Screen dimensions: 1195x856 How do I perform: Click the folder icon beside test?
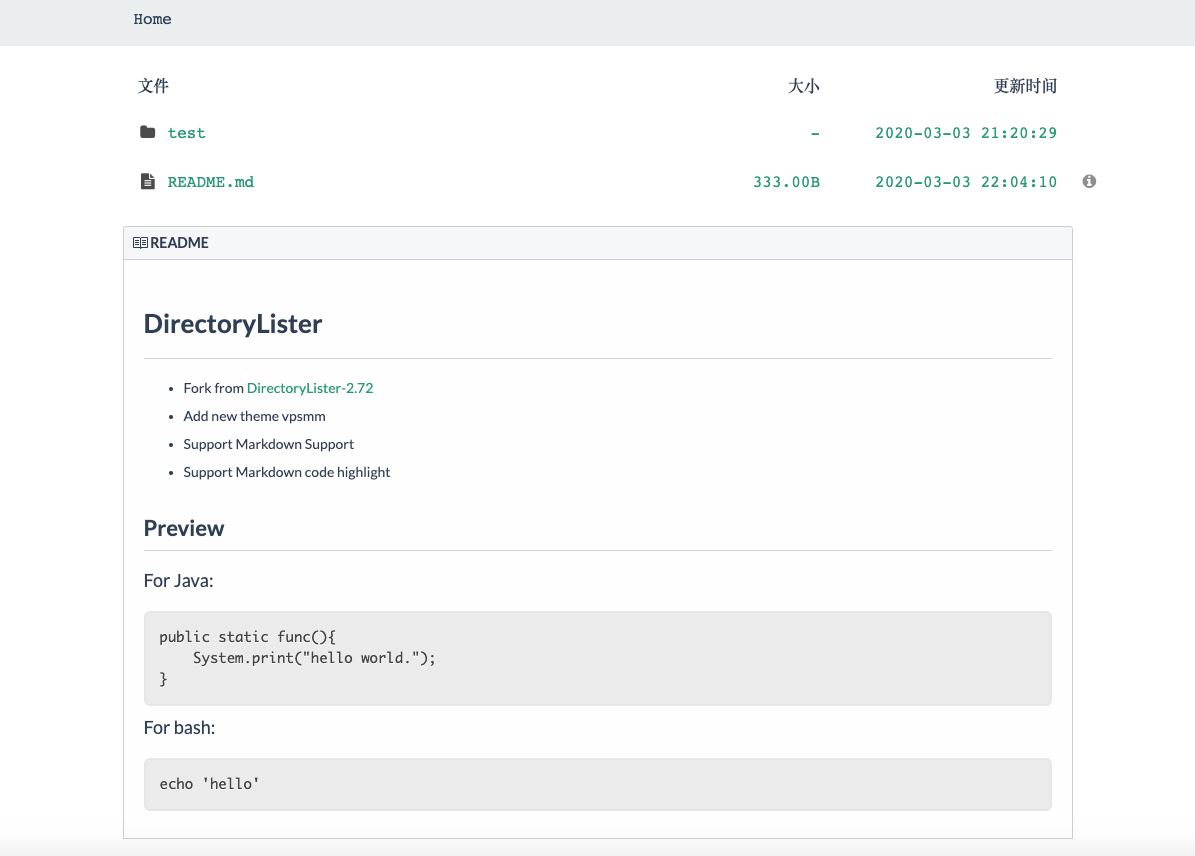(x=148, y=132)
